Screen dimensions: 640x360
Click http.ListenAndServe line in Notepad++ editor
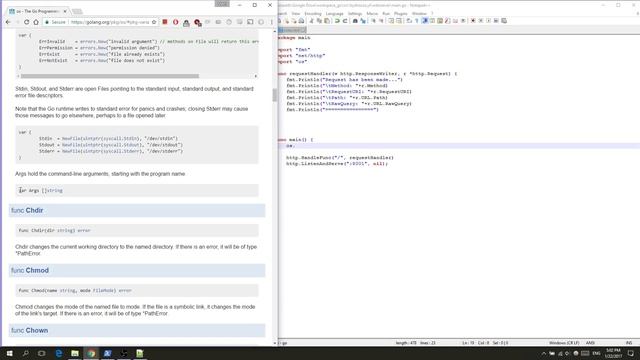click(x=337, y=164)
